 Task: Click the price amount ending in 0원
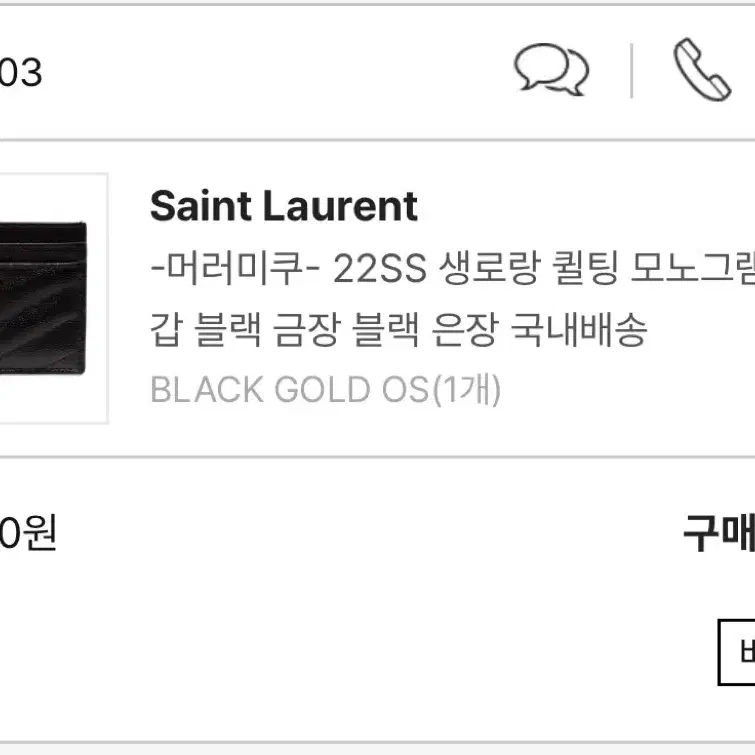pyautogui.click(x=28, y=533)
